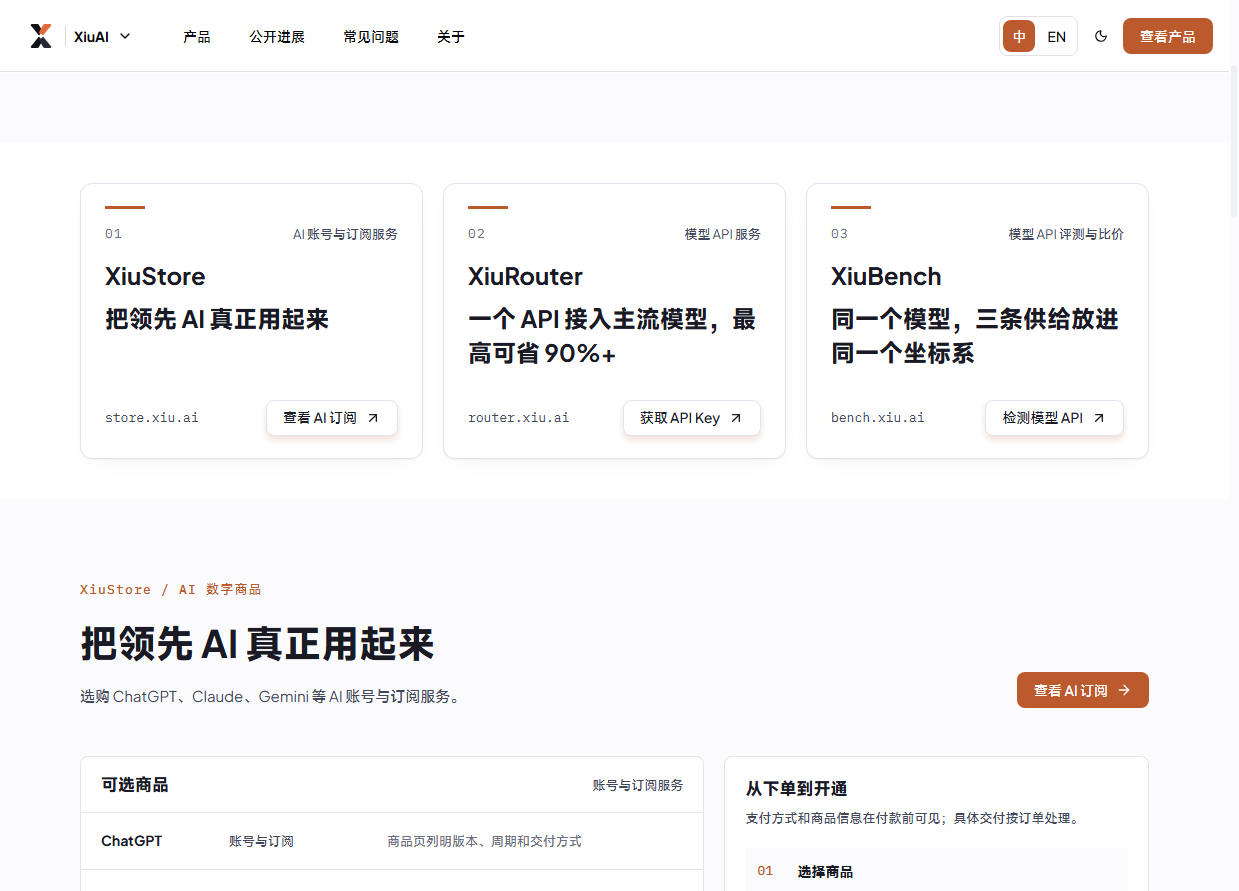Go to 常见问题 in navigation
This screenshot has height=891, width=1239.
(371, 37)
